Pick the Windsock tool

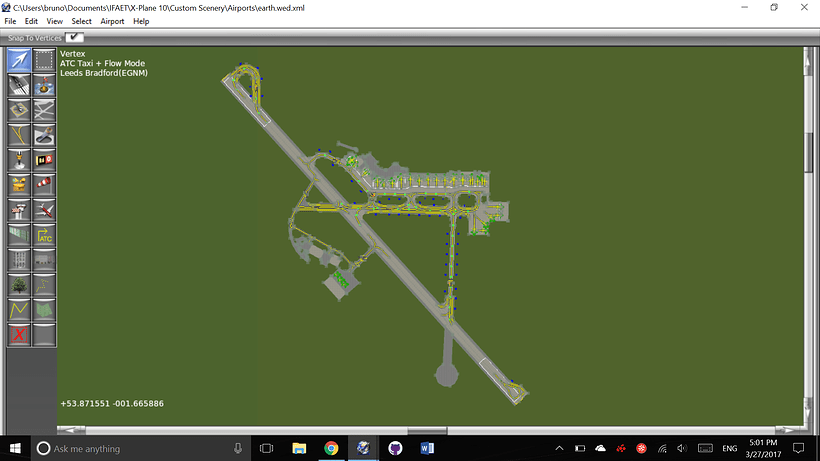(x=44, y=185)
